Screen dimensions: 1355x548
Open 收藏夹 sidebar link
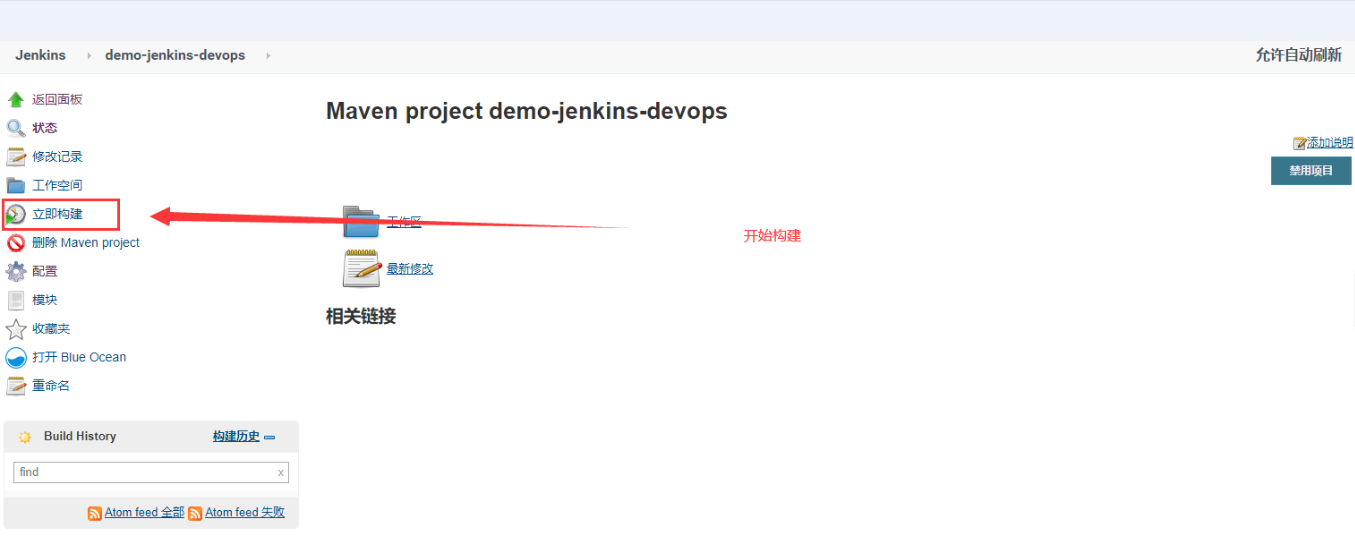(x=51, y=328)
